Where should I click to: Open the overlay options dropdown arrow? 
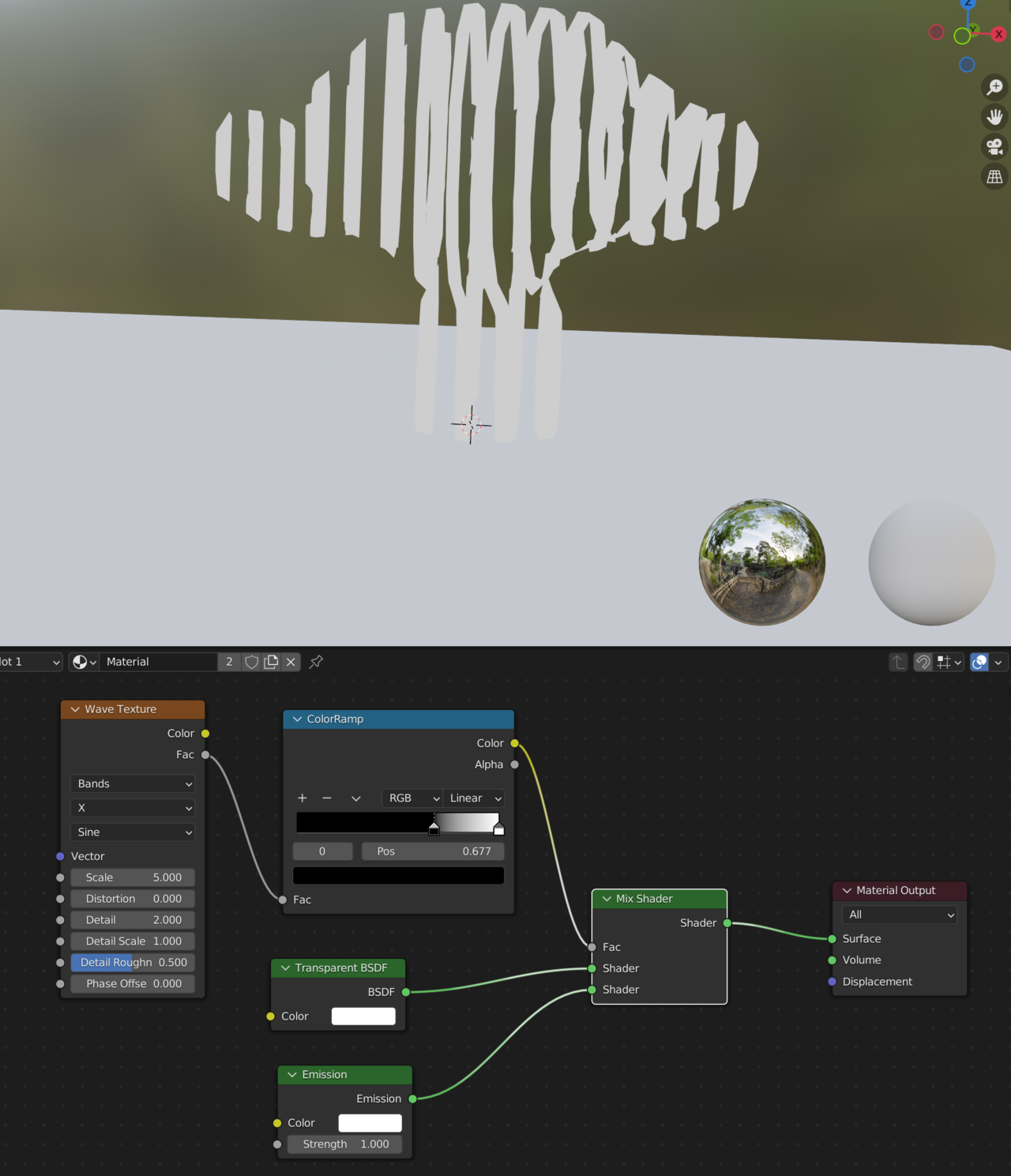[998, 662]
